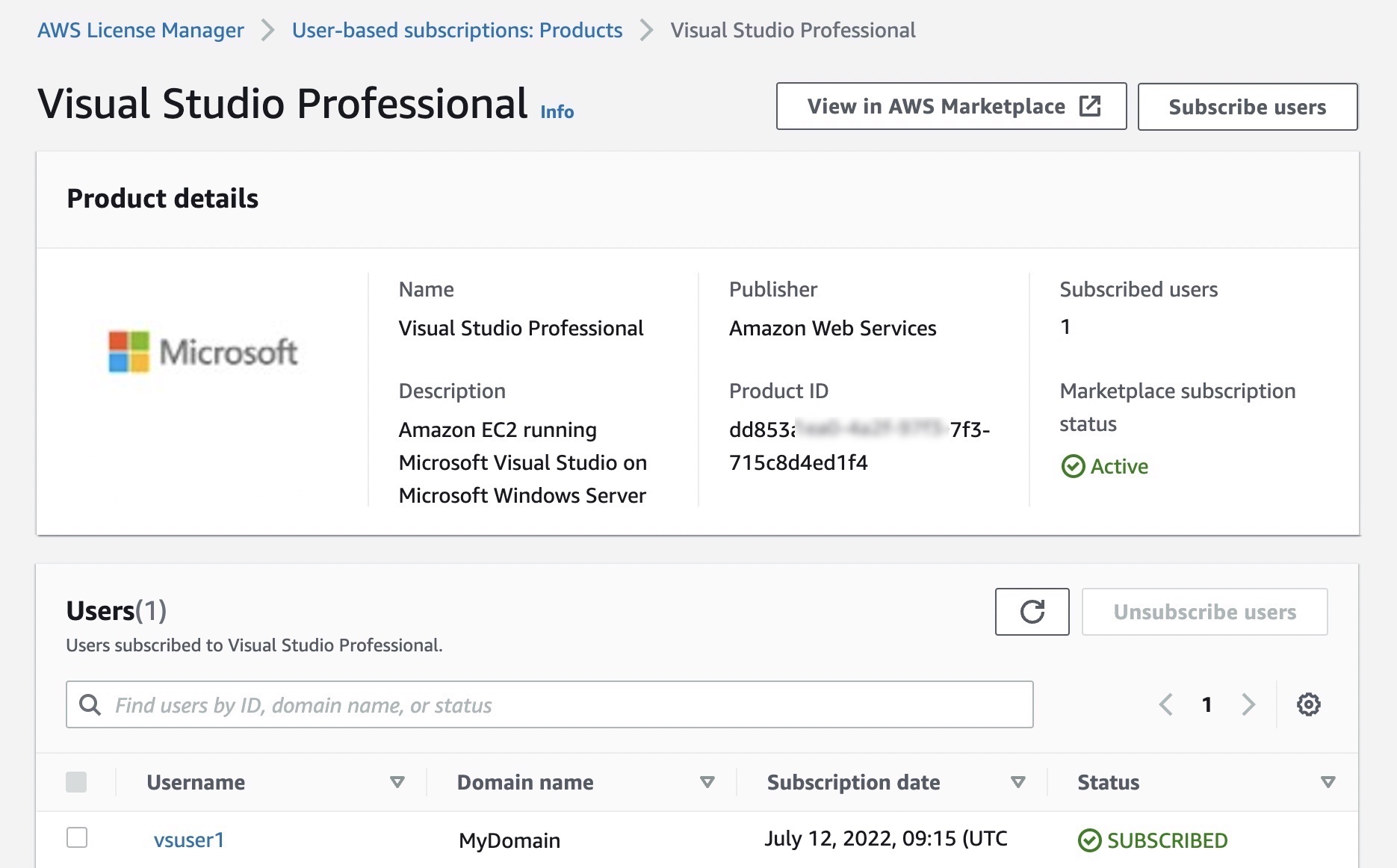Click page number 1 in pagination
The width and height of the screenshot is (1397, 868).
[1206, 704]
